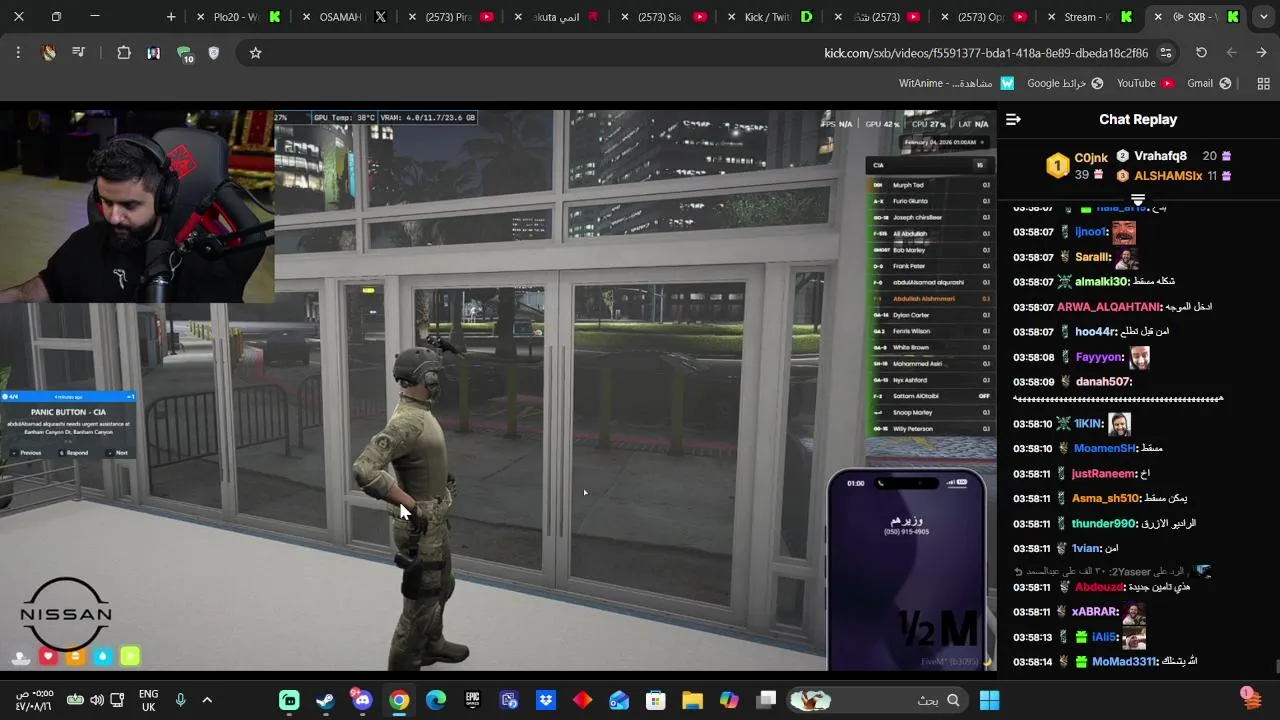
Task: Click username ARWA_ALQAHTANI in chat
Action: (1109, 307)
